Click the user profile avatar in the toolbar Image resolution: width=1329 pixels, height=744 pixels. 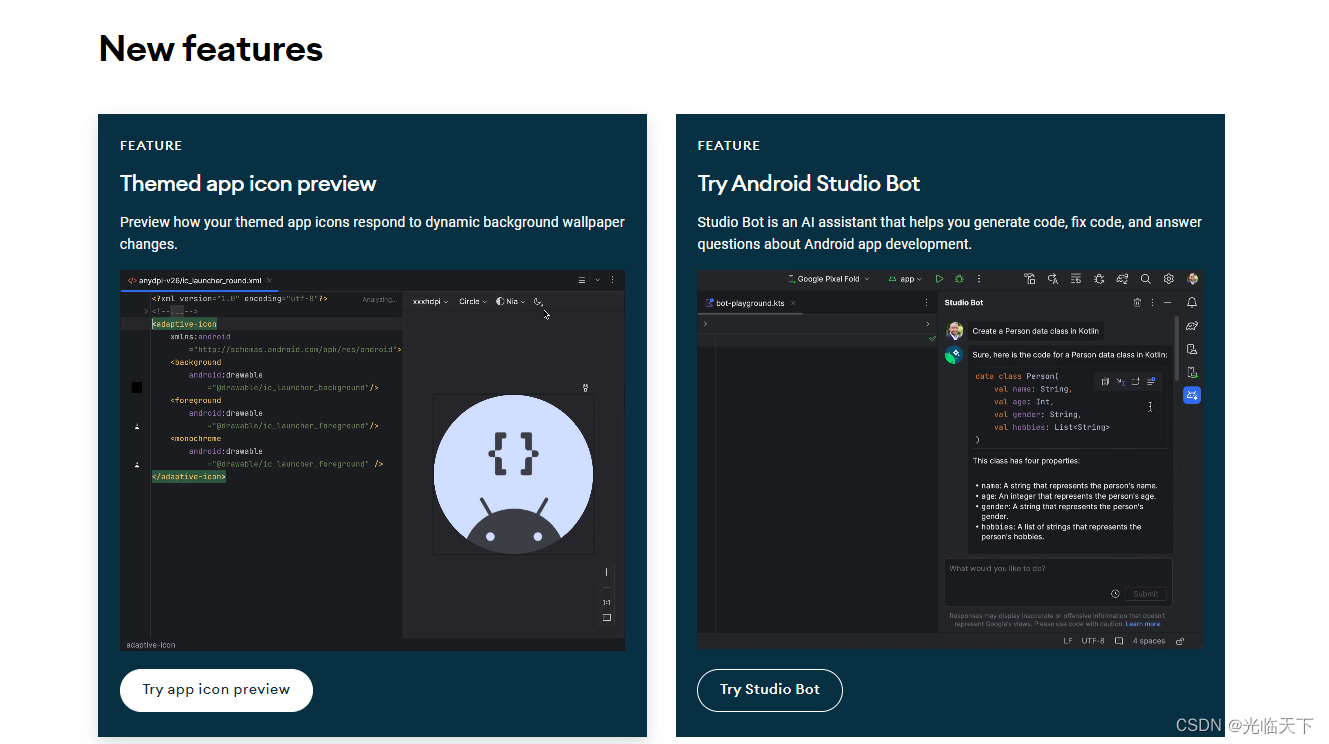tap(1193, 279)
